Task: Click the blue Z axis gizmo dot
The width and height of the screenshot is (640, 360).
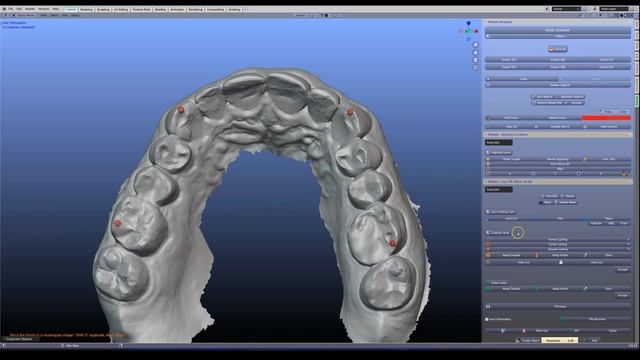Action: (469, 23)
